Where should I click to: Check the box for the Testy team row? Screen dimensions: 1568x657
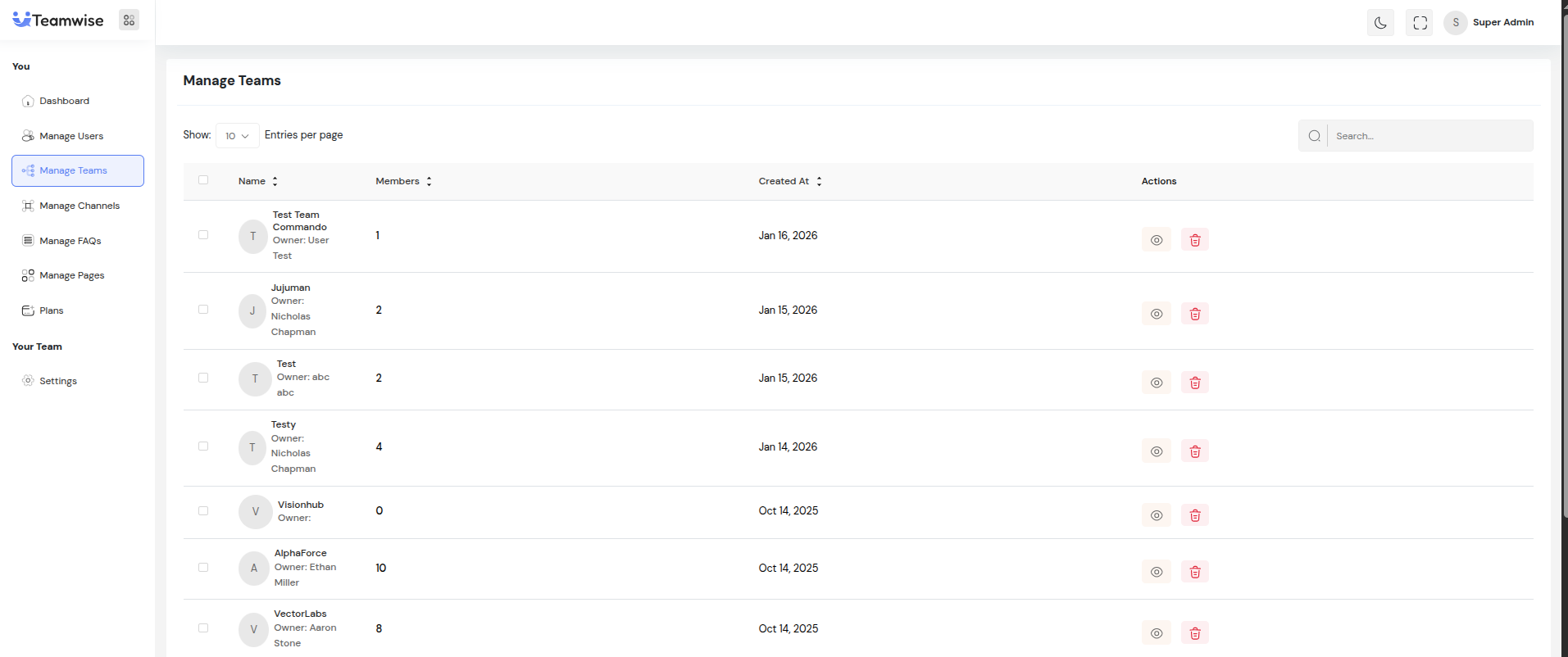(203, 446)
